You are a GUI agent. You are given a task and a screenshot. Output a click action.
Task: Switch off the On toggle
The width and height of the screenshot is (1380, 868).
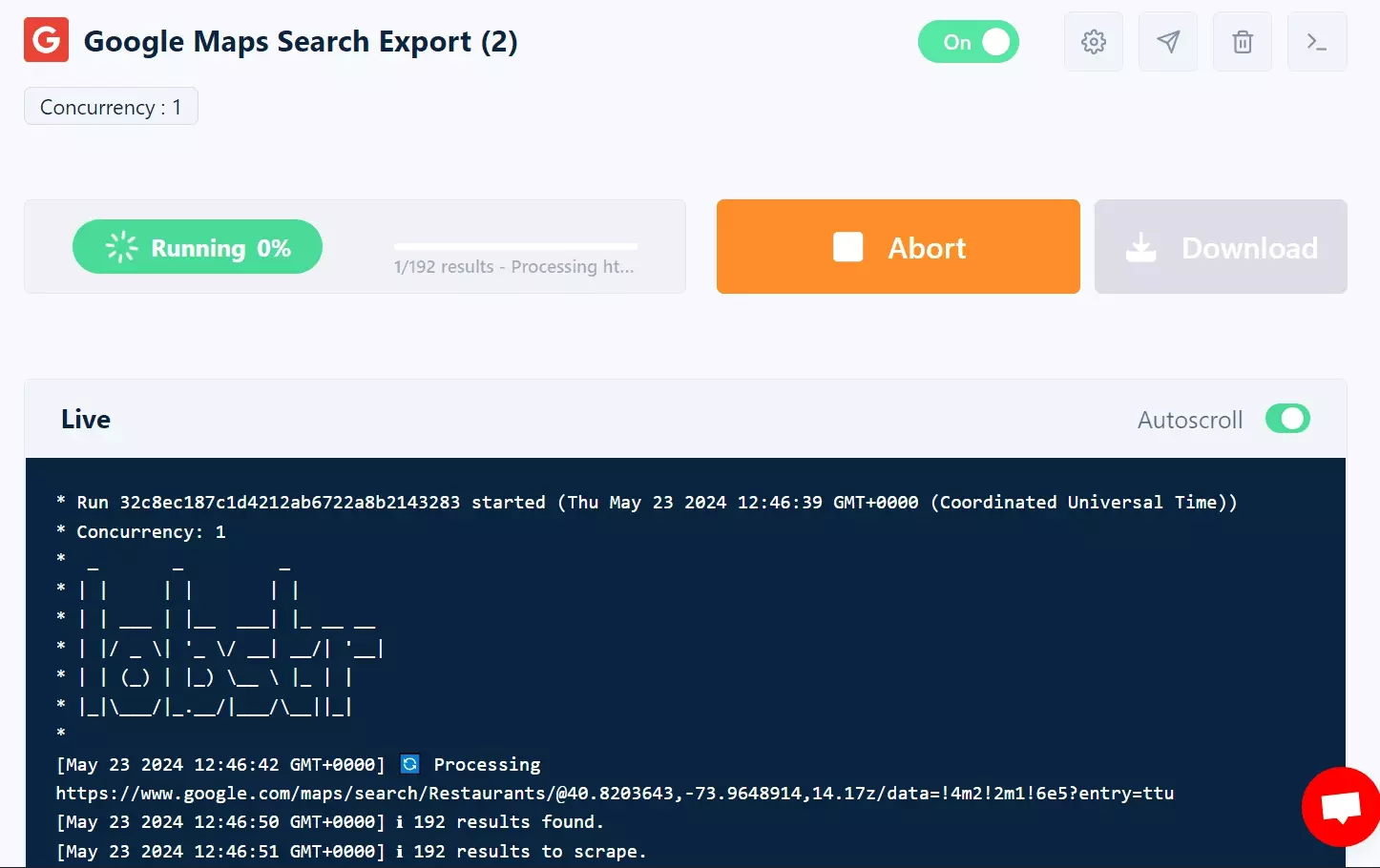tap(968, 42)
